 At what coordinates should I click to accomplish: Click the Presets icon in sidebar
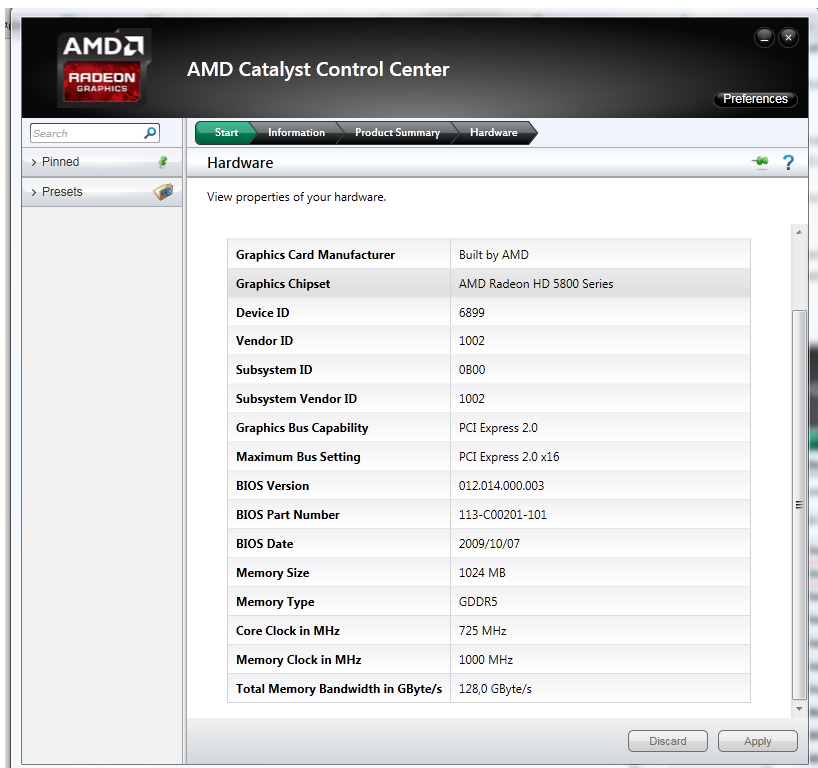click(x=163, y=192)
